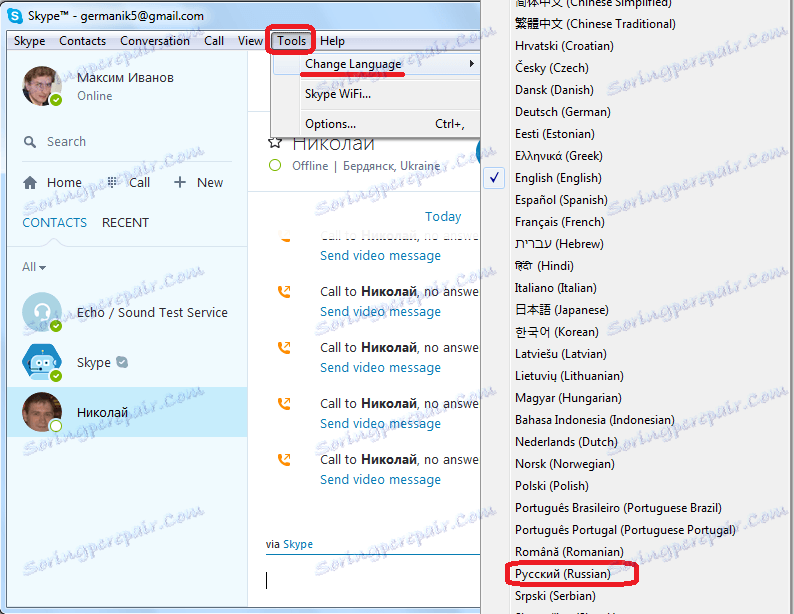Click Echo / Sound Test Service avatar
Image resolution: width=794 pixels, height=614 pixels.
[x=42, y=312]
